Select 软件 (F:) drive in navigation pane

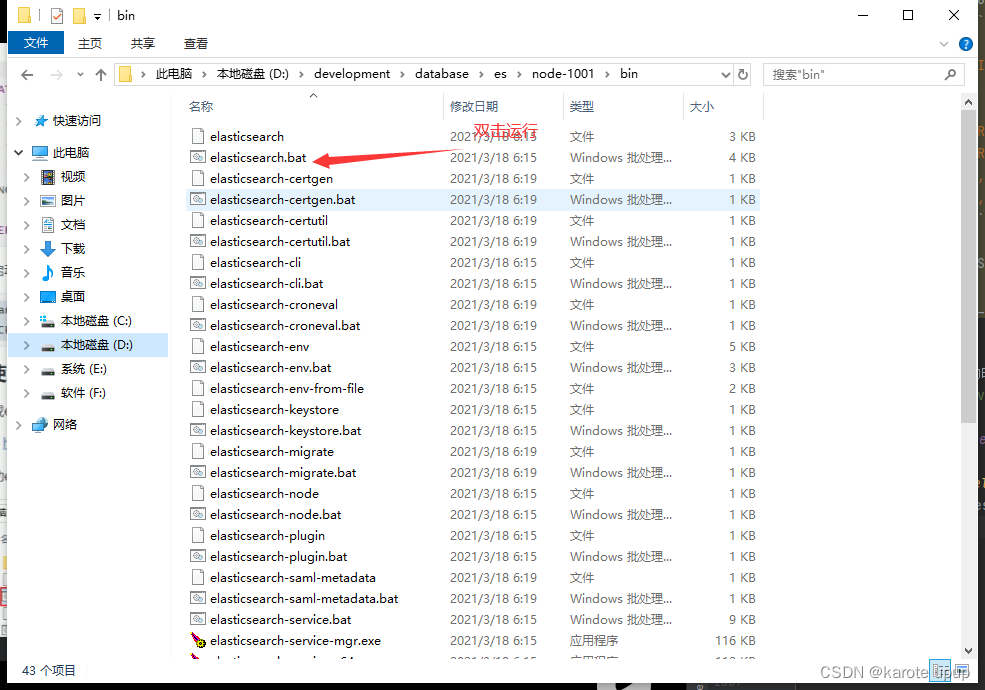pos(83,393)
